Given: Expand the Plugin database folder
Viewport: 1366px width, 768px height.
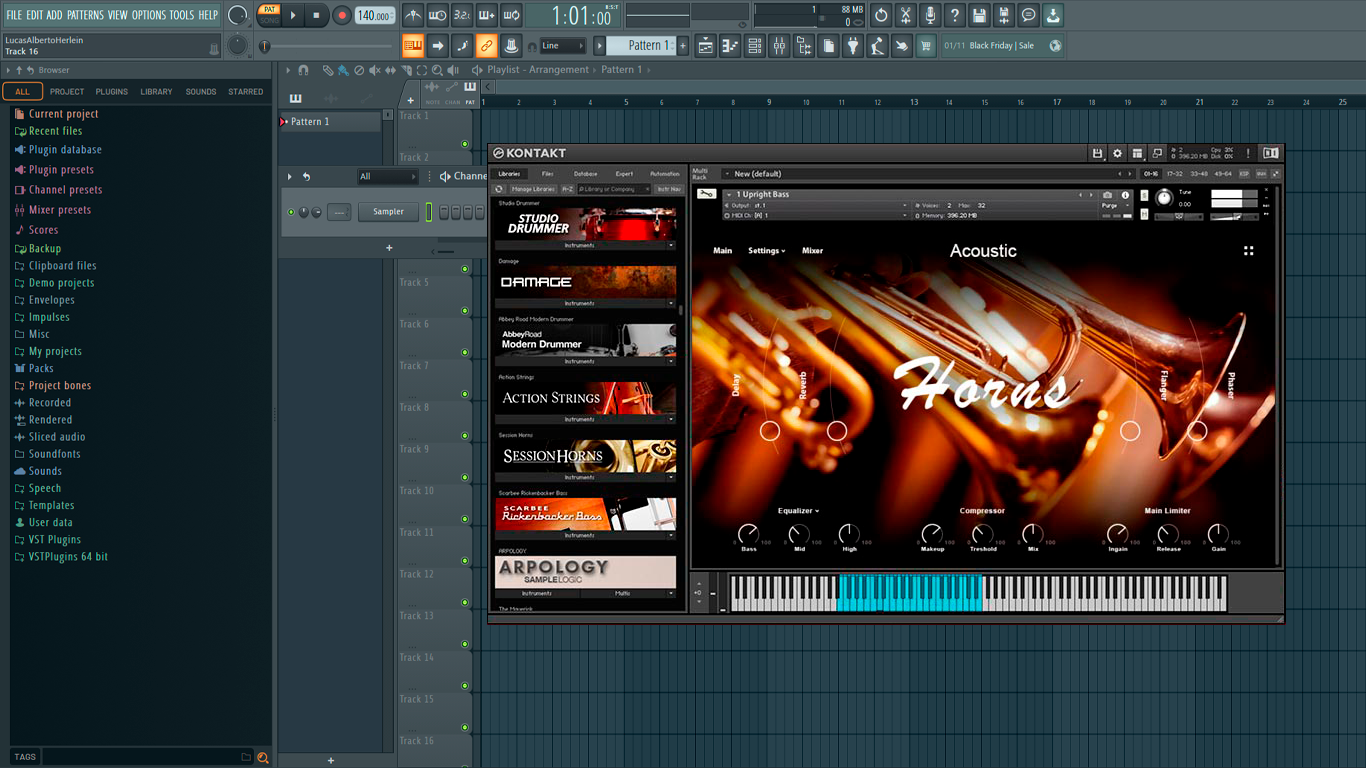Looking at the screenshot, I should [x=65, y=150].
